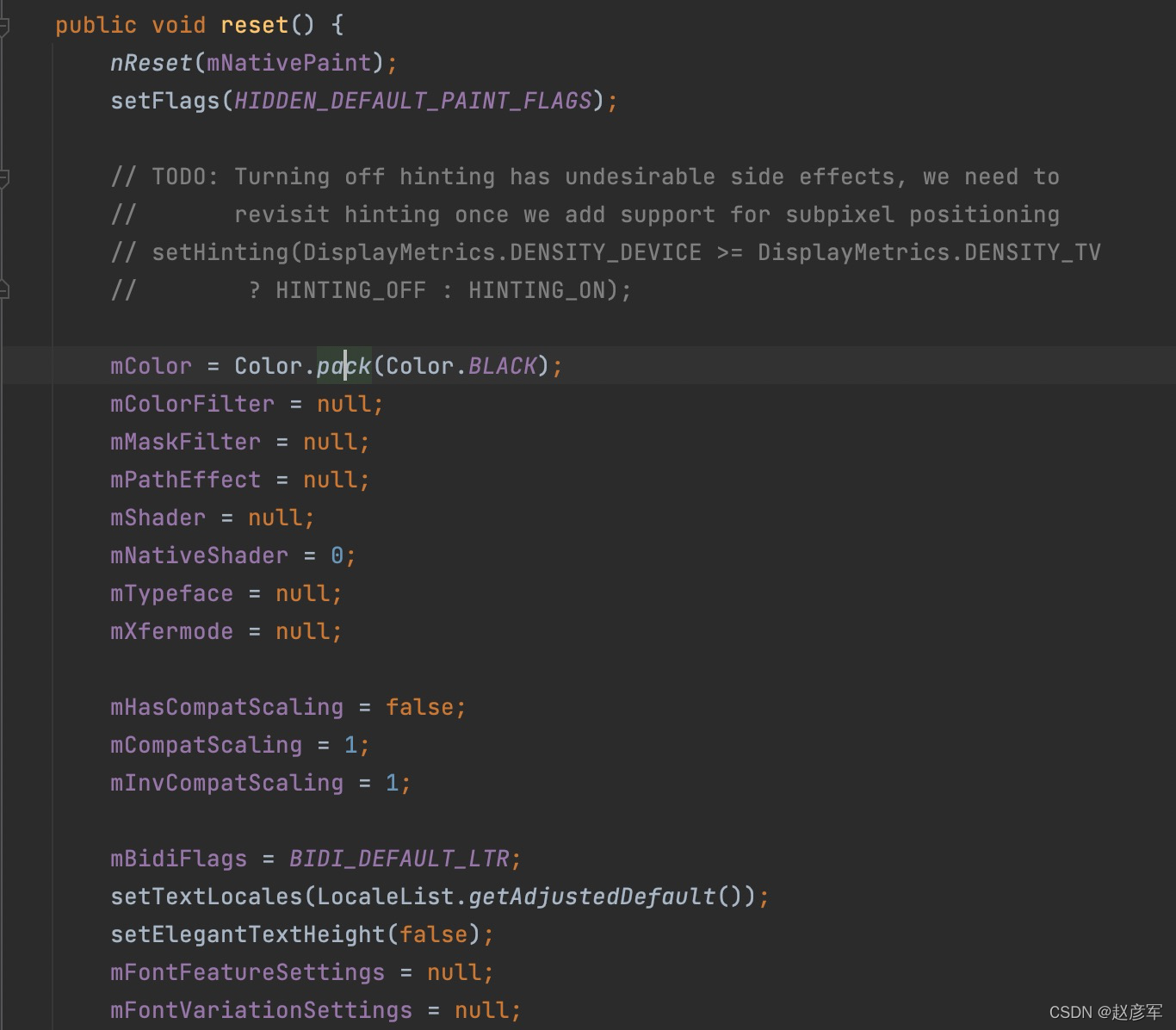The height and width of the screenshot is (1030, 1176).
Task: Click 'null' on the mFontVariationSettings line
Action: click(481, 1010)
